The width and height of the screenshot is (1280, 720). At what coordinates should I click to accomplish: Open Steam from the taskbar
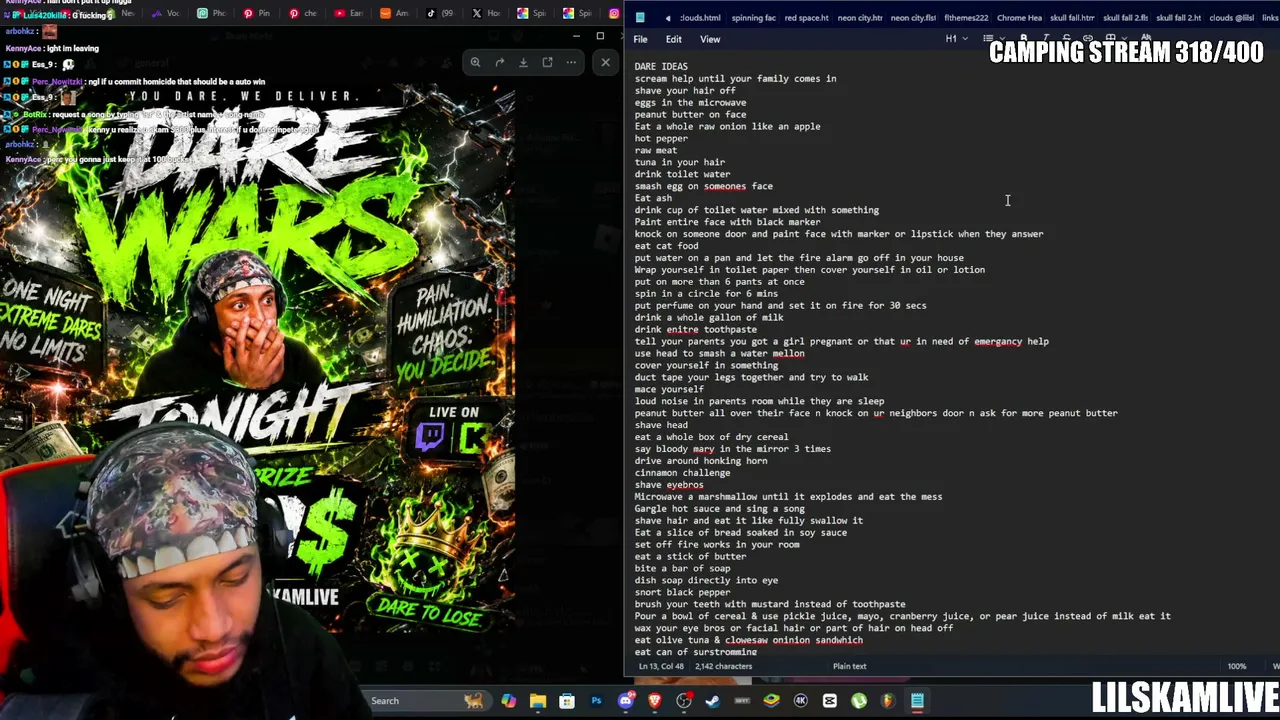[x=713, y=701]
